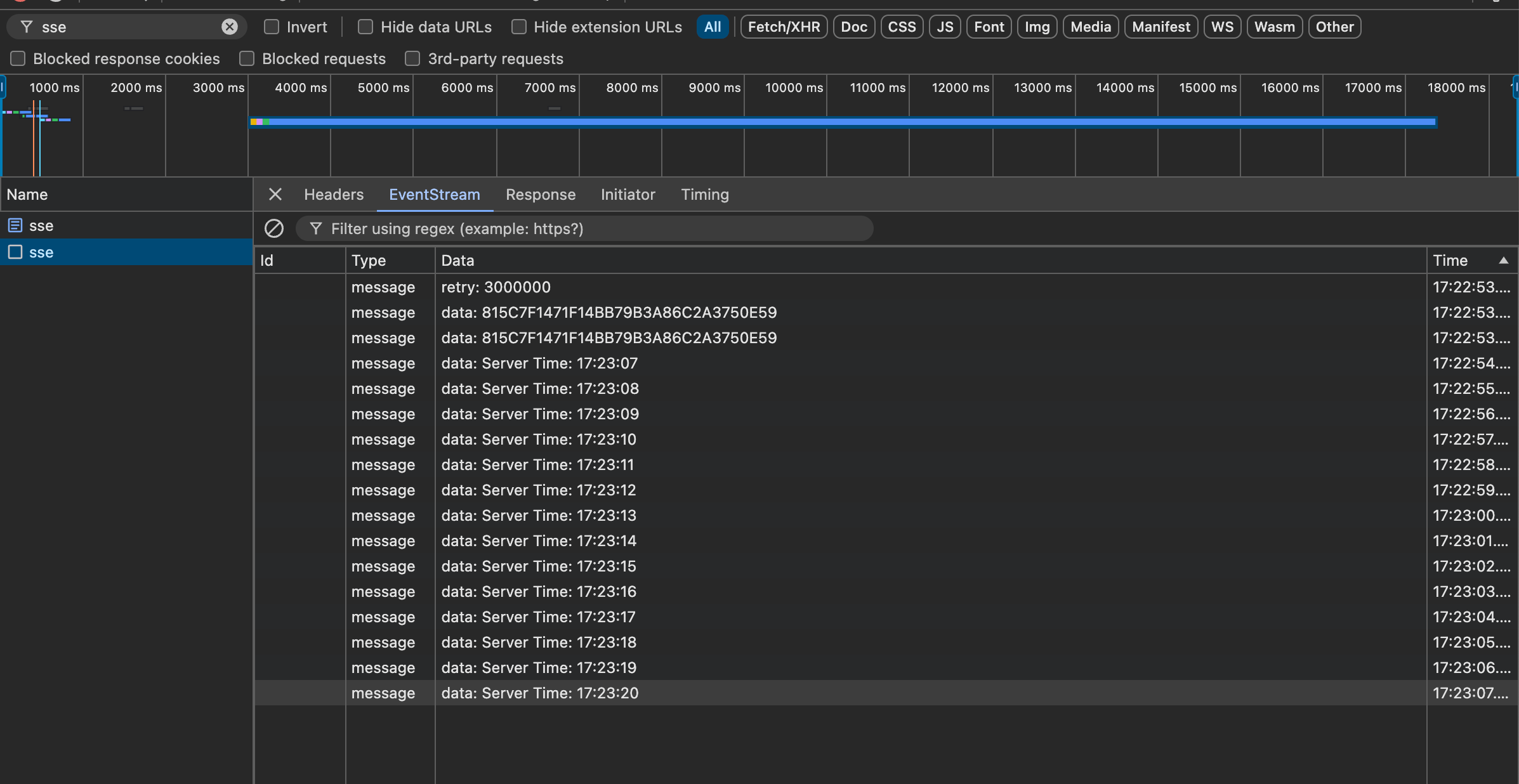The image size is (1519, 784).
Task: Select the Img request type filter
Action: 1036,27
